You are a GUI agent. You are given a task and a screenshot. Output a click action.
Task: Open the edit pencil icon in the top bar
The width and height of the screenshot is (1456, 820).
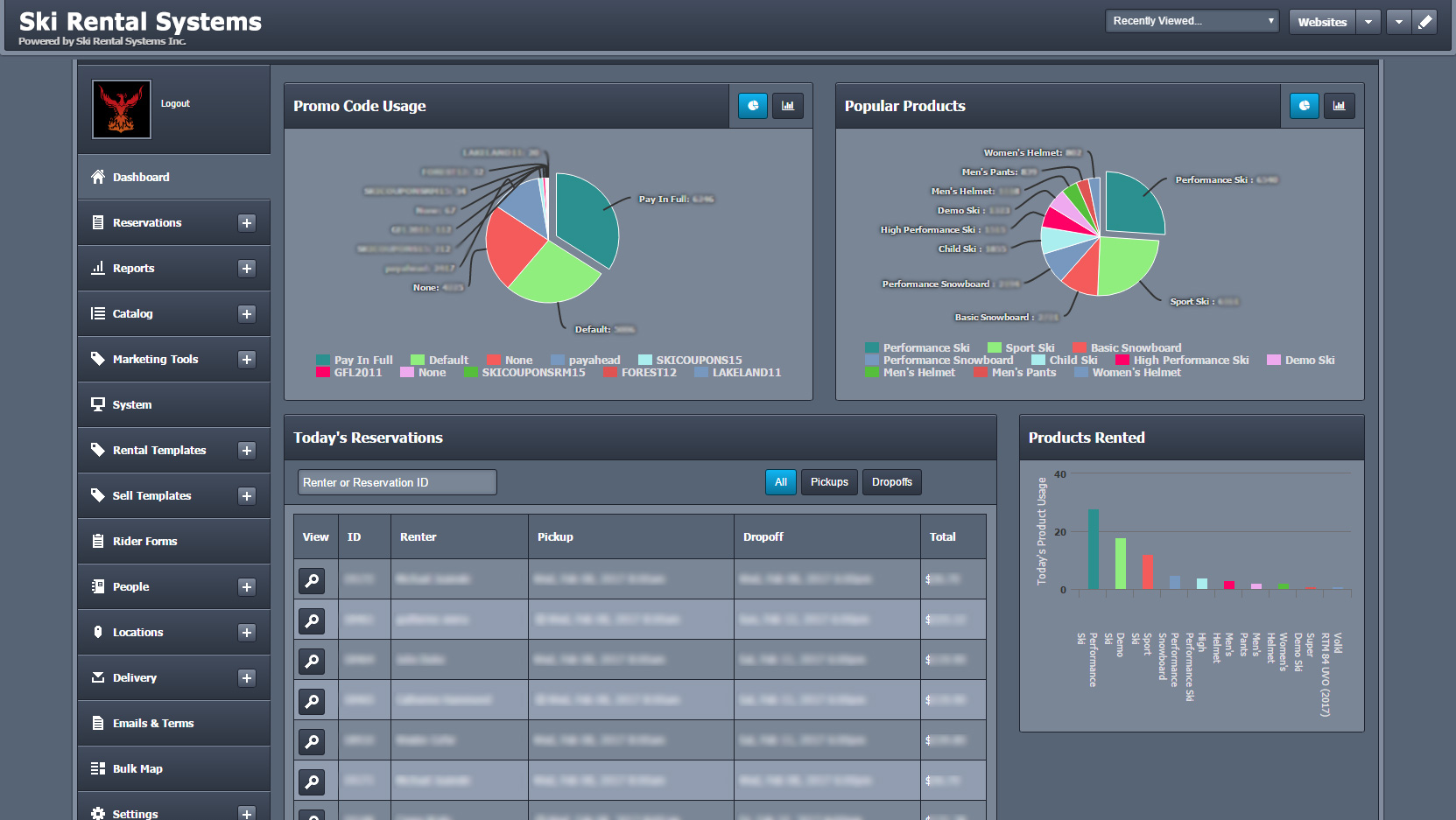(x=1424, y=21)
